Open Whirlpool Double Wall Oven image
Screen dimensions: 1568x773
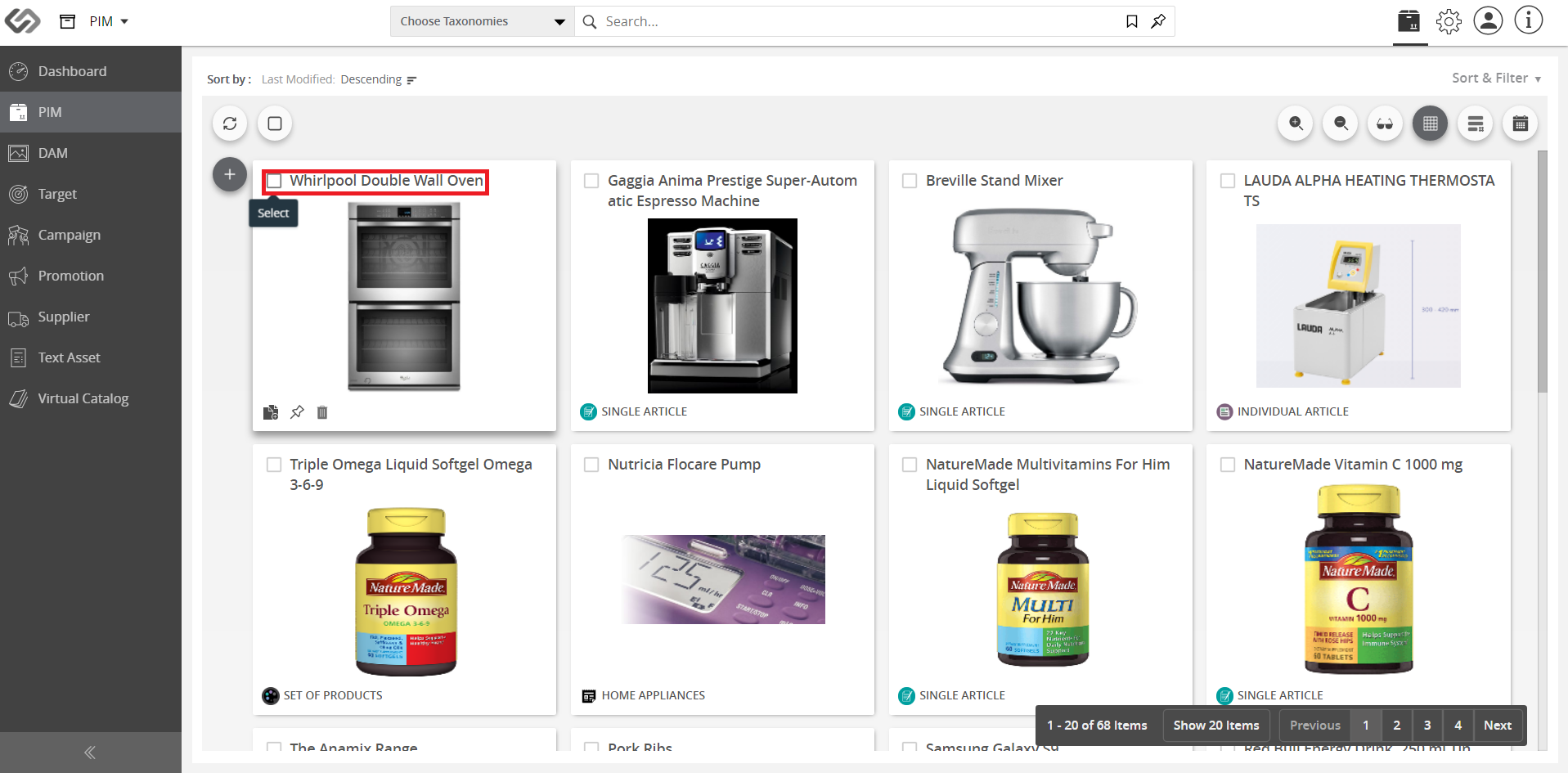[404, 297]
